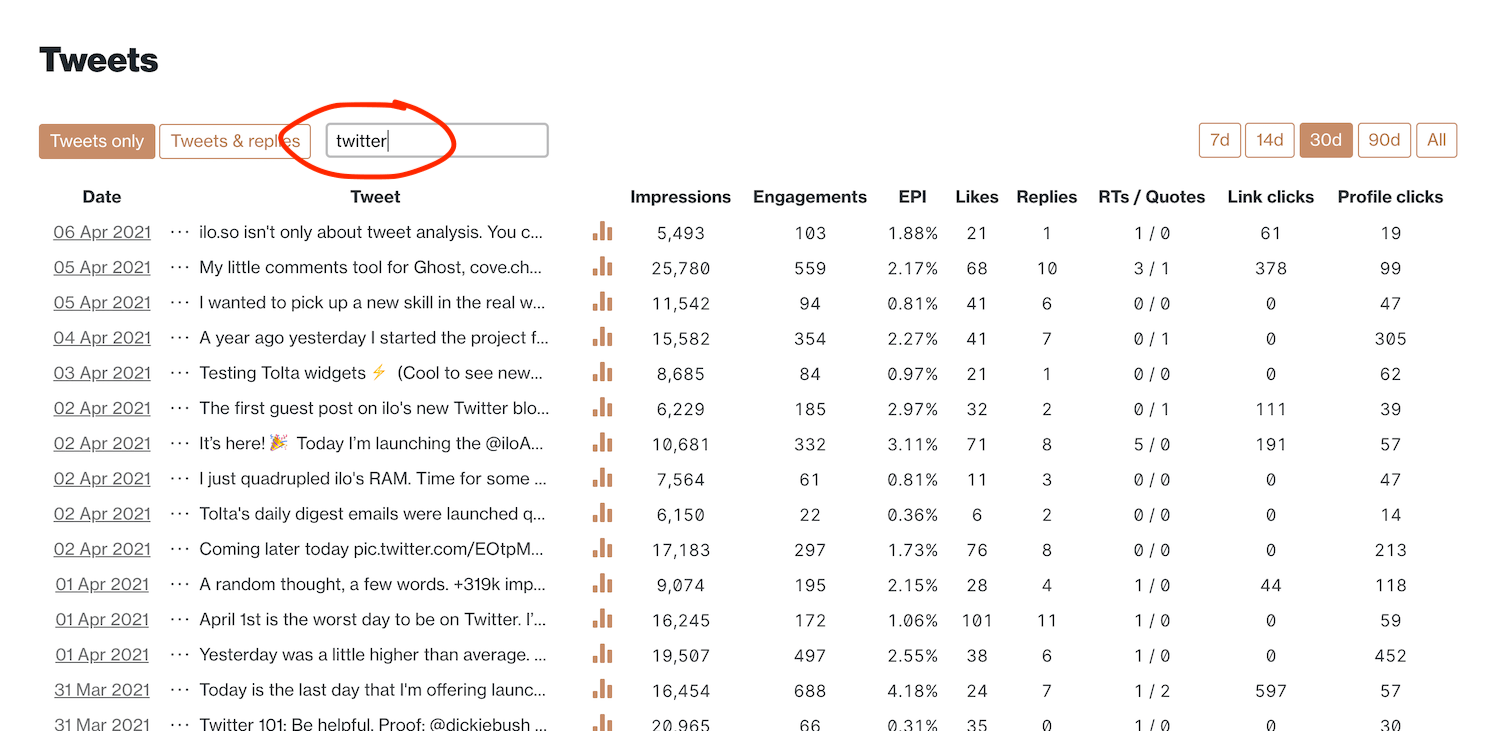Select the 7d time range
Image resolution: width=1500 pixels, height=731 pixels.
(x=1220, y=140)
